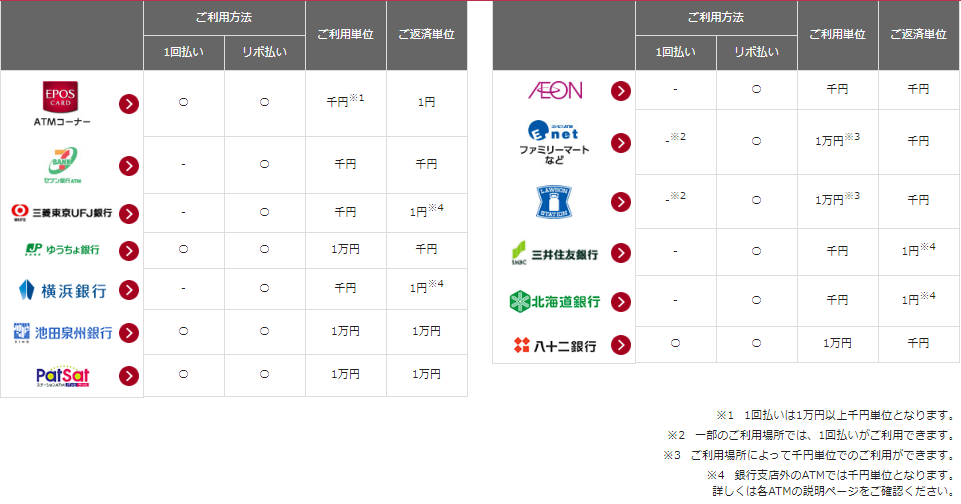Select the AEON logo
The height and width of the screenshot is (504, 961).
point(555,91)
